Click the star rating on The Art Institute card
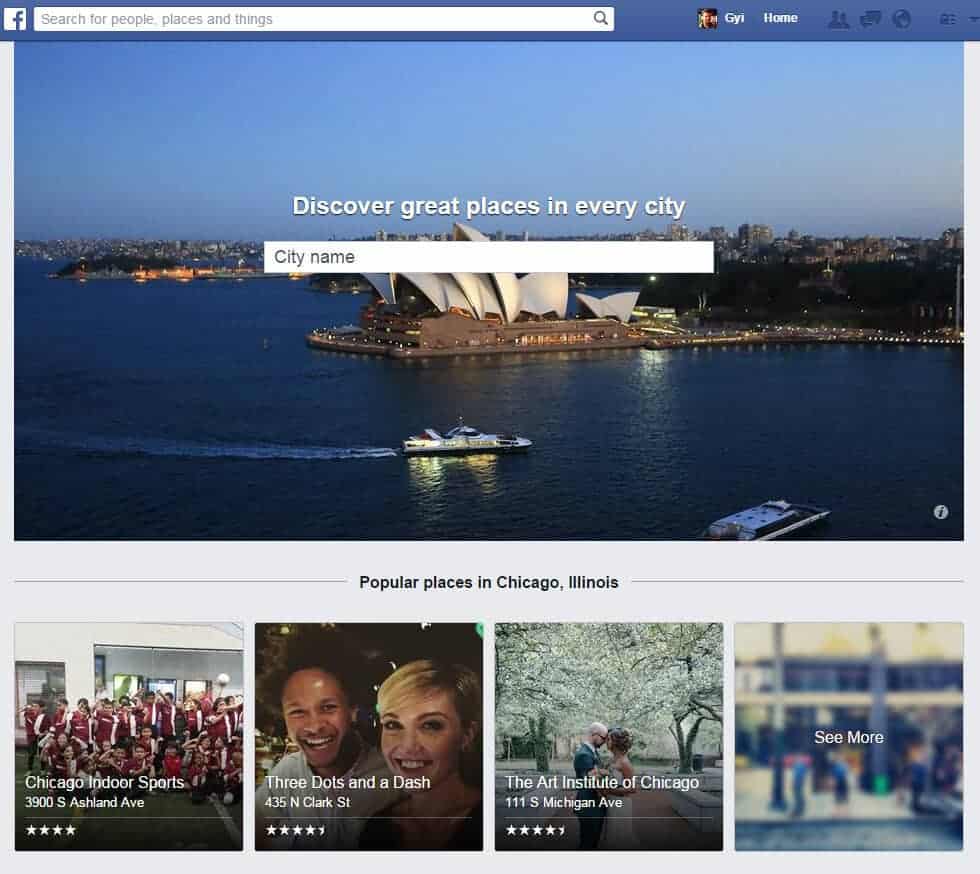 pos(536,830)
